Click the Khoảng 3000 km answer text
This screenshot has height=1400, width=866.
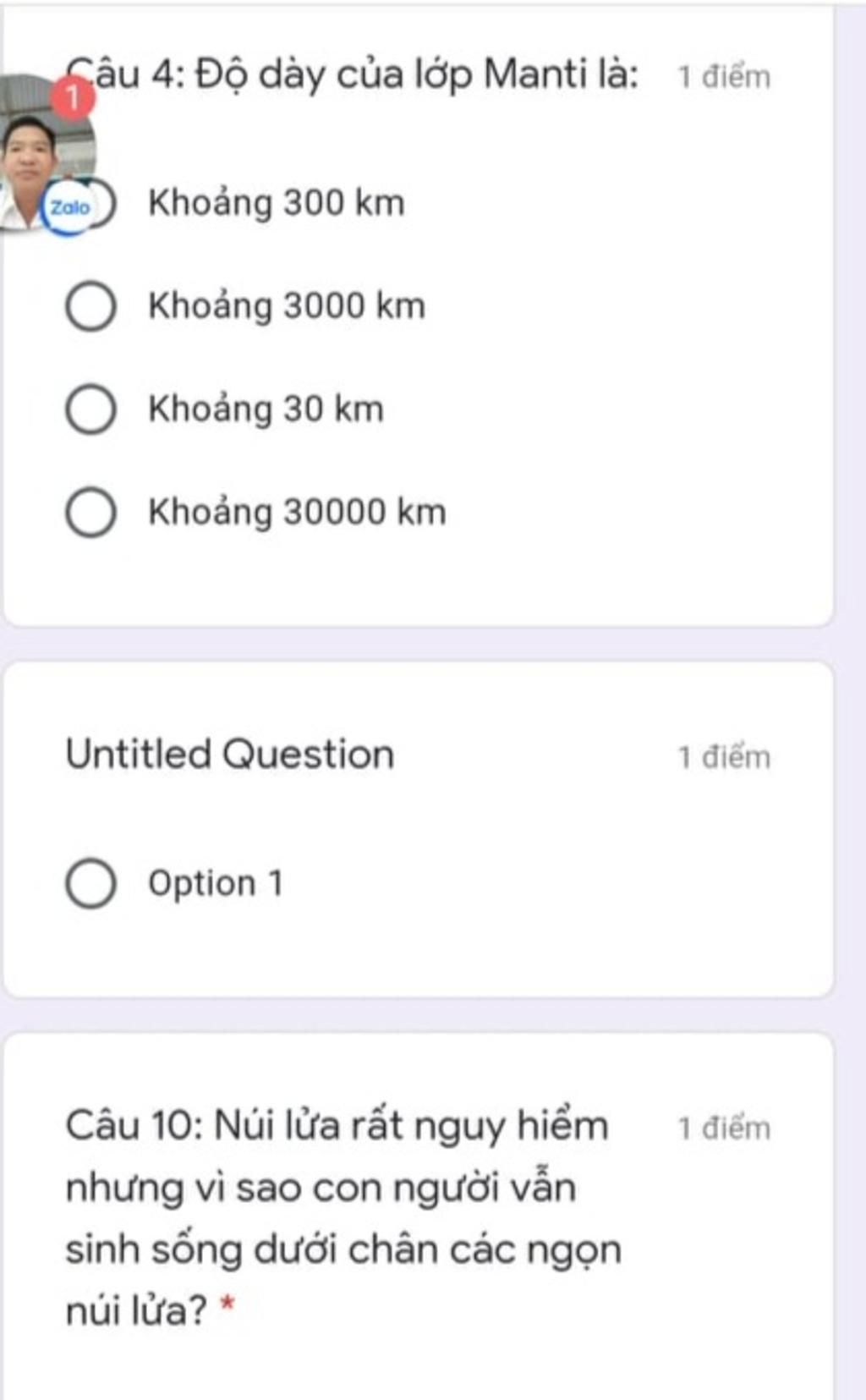(287, 306)
